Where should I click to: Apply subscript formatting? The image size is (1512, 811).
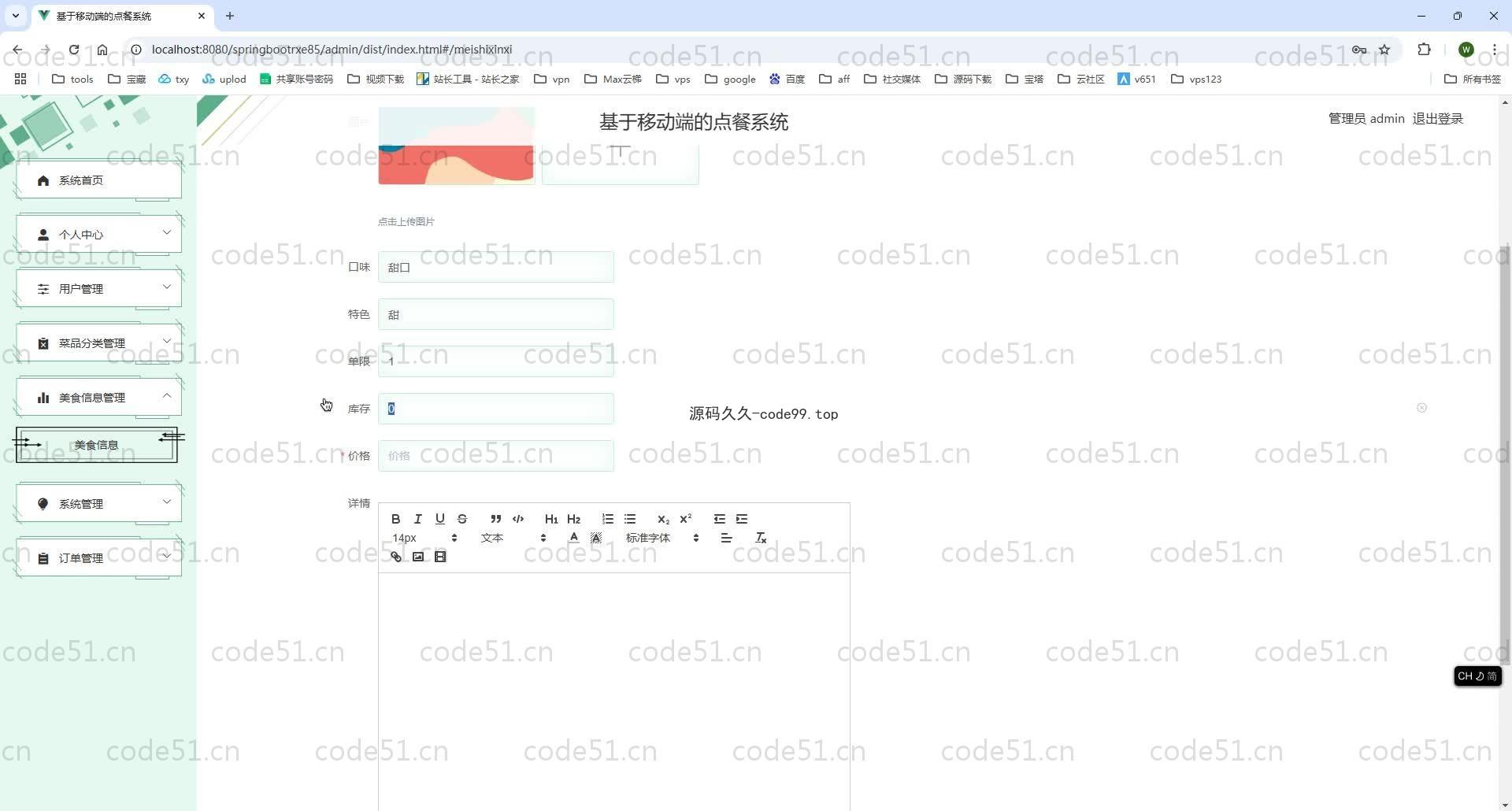(663, 519)
